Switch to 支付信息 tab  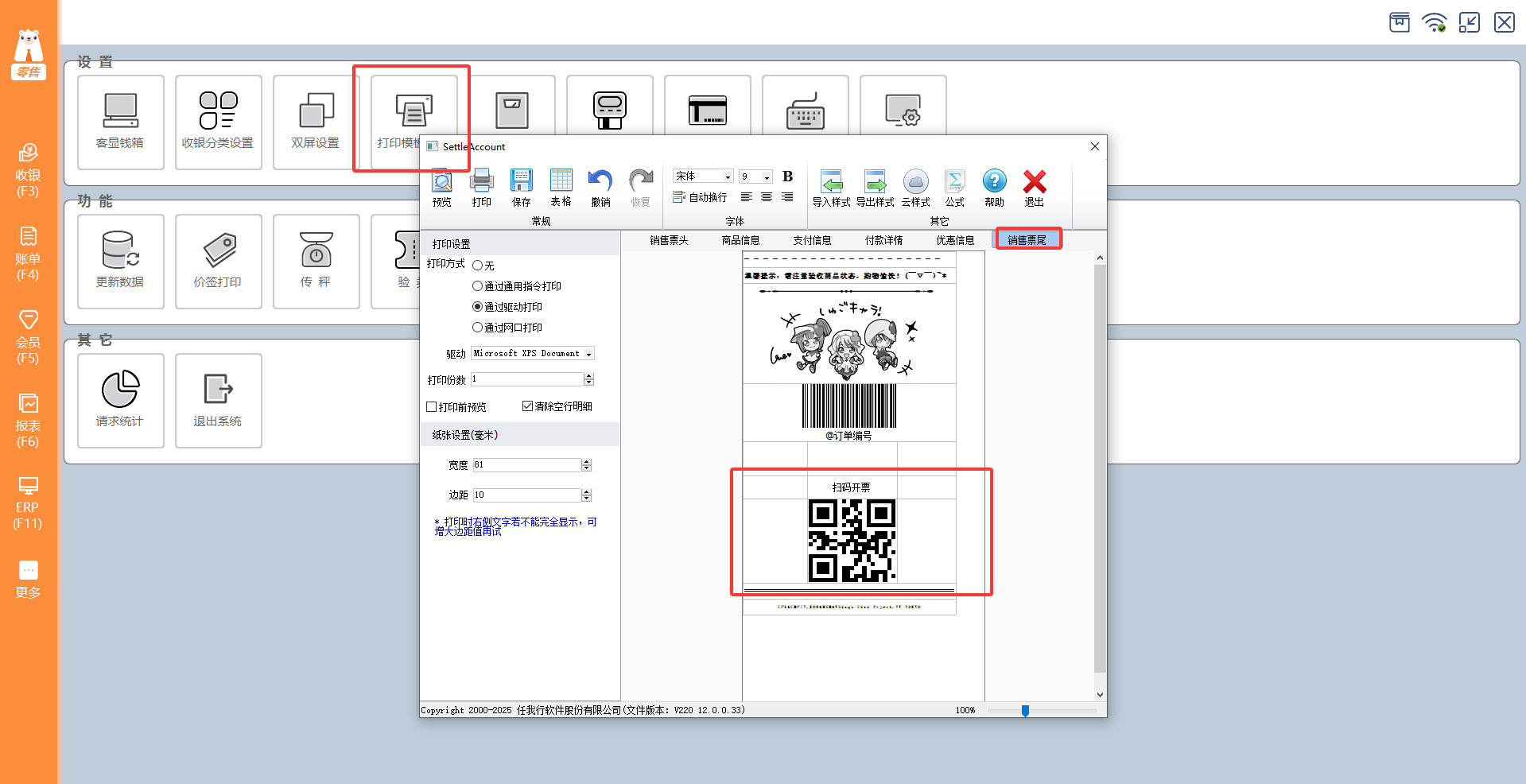pyautogui.click(x=812, y=240)
